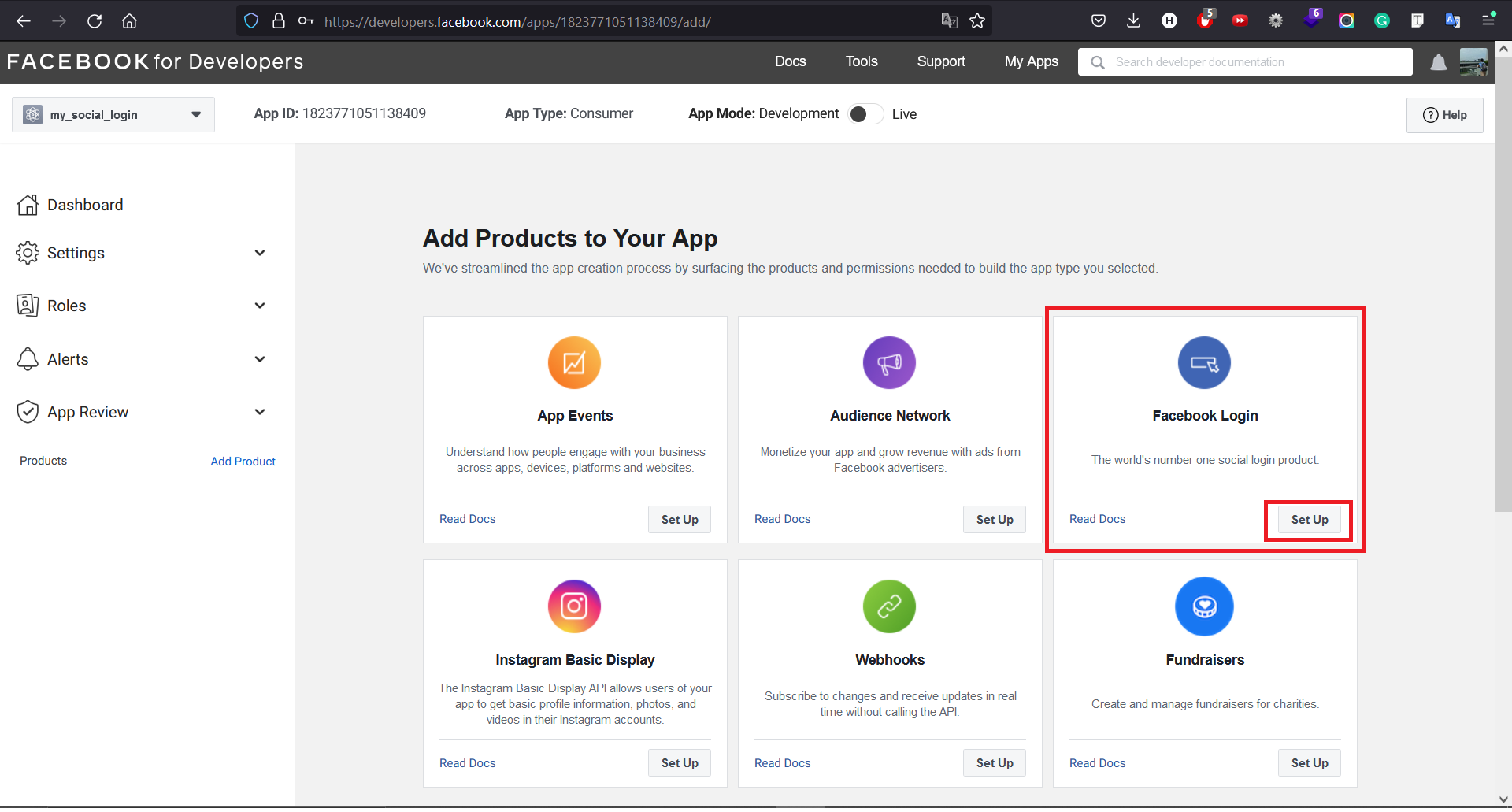Open My Apps in top navigation
Image resolution: width=1512 pixels, height=812 pixels.
1032,61
